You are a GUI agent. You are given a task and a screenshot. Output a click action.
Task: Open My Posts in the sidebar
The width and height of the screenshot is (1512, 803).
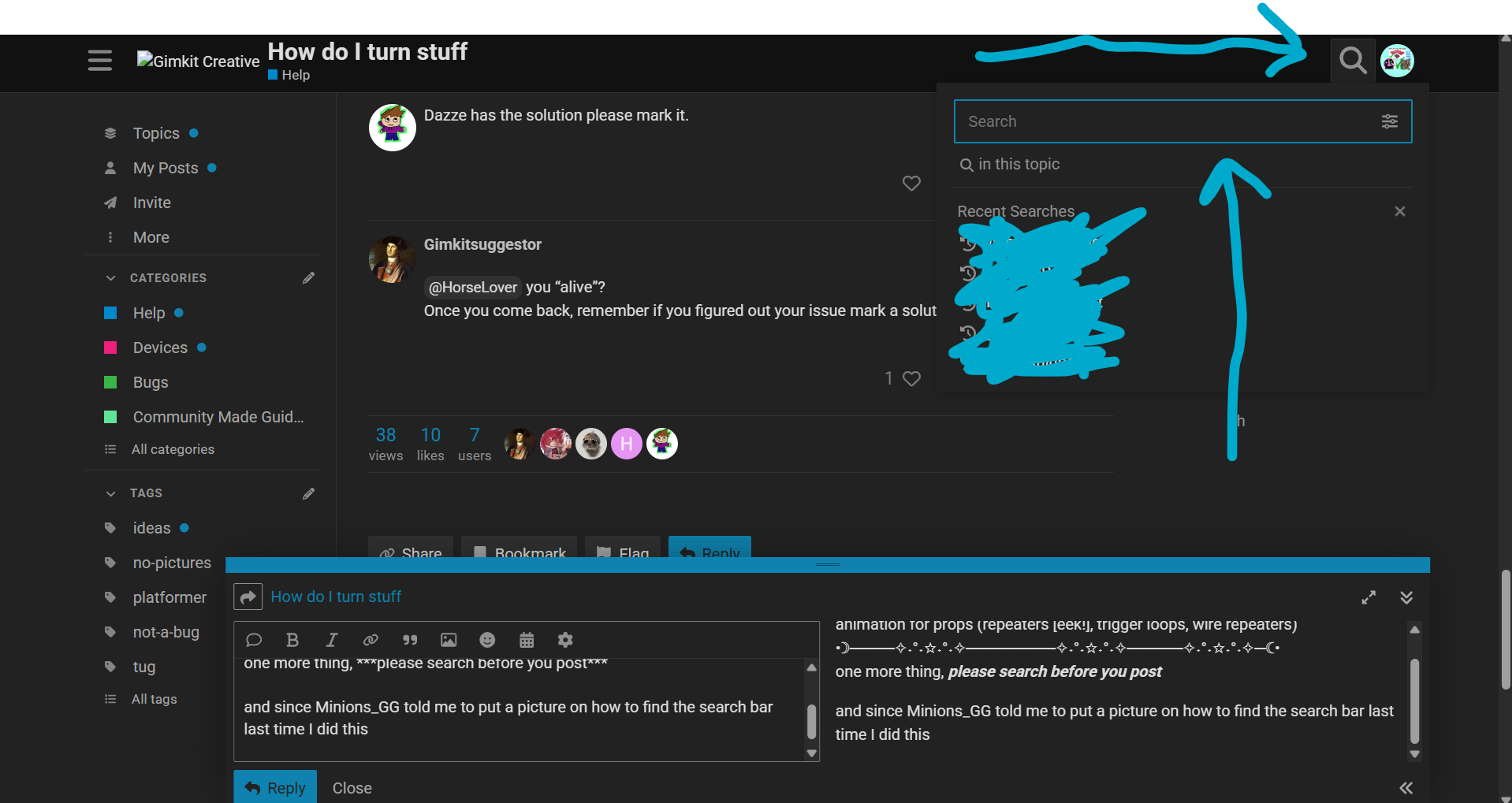point(166,168)
